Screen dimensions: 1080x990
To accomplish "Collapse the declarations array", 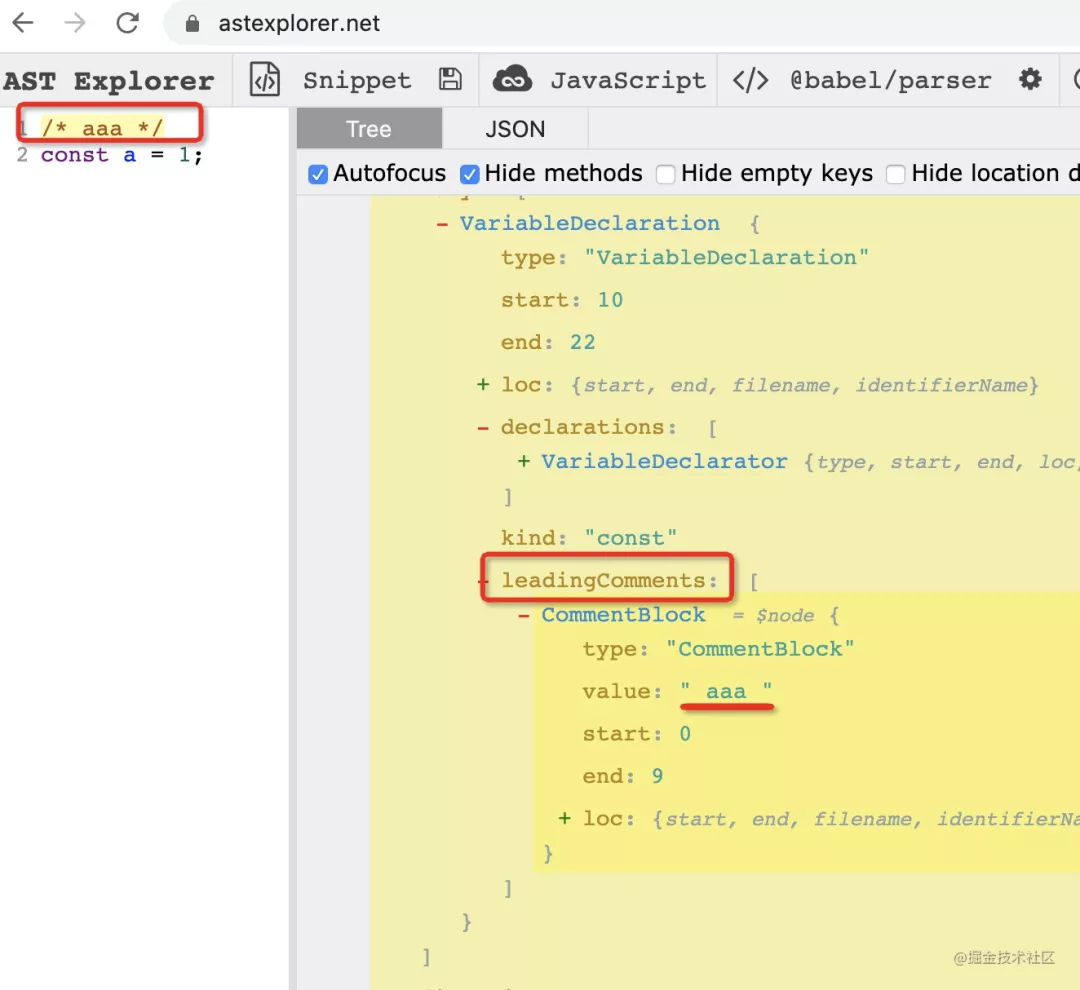I will coord(483,428).
